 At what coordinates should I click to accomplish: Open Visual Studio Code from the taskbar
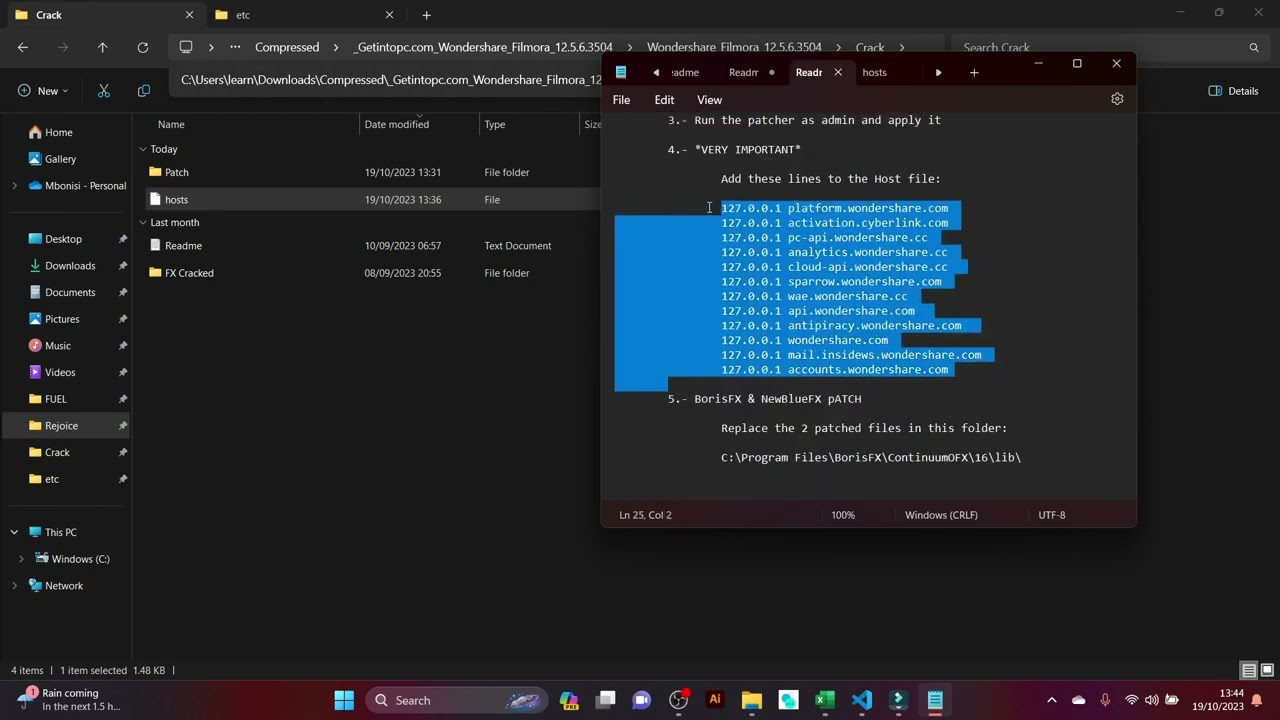[x=861, y=700]
